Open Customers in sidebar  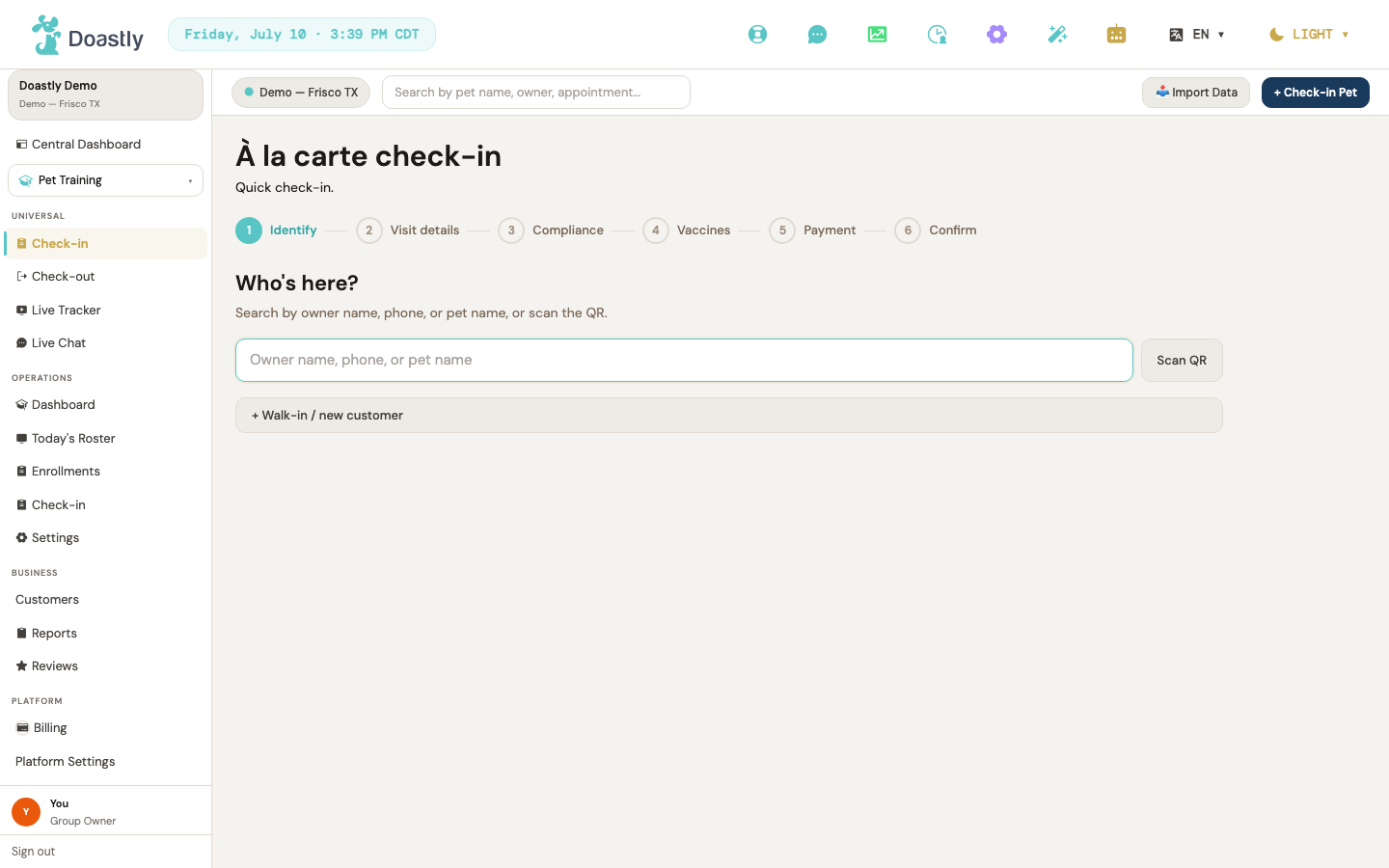click(106, 599)
